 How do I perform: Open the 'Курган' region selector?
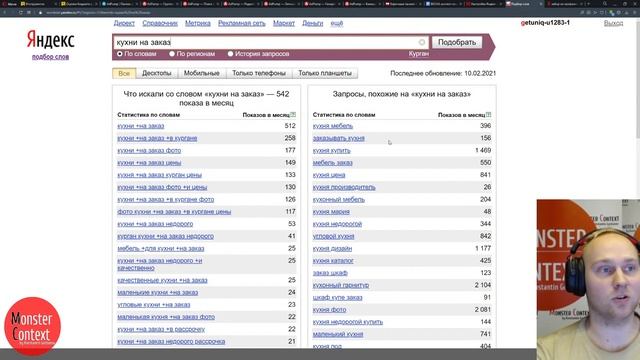(x=418, y=54)
